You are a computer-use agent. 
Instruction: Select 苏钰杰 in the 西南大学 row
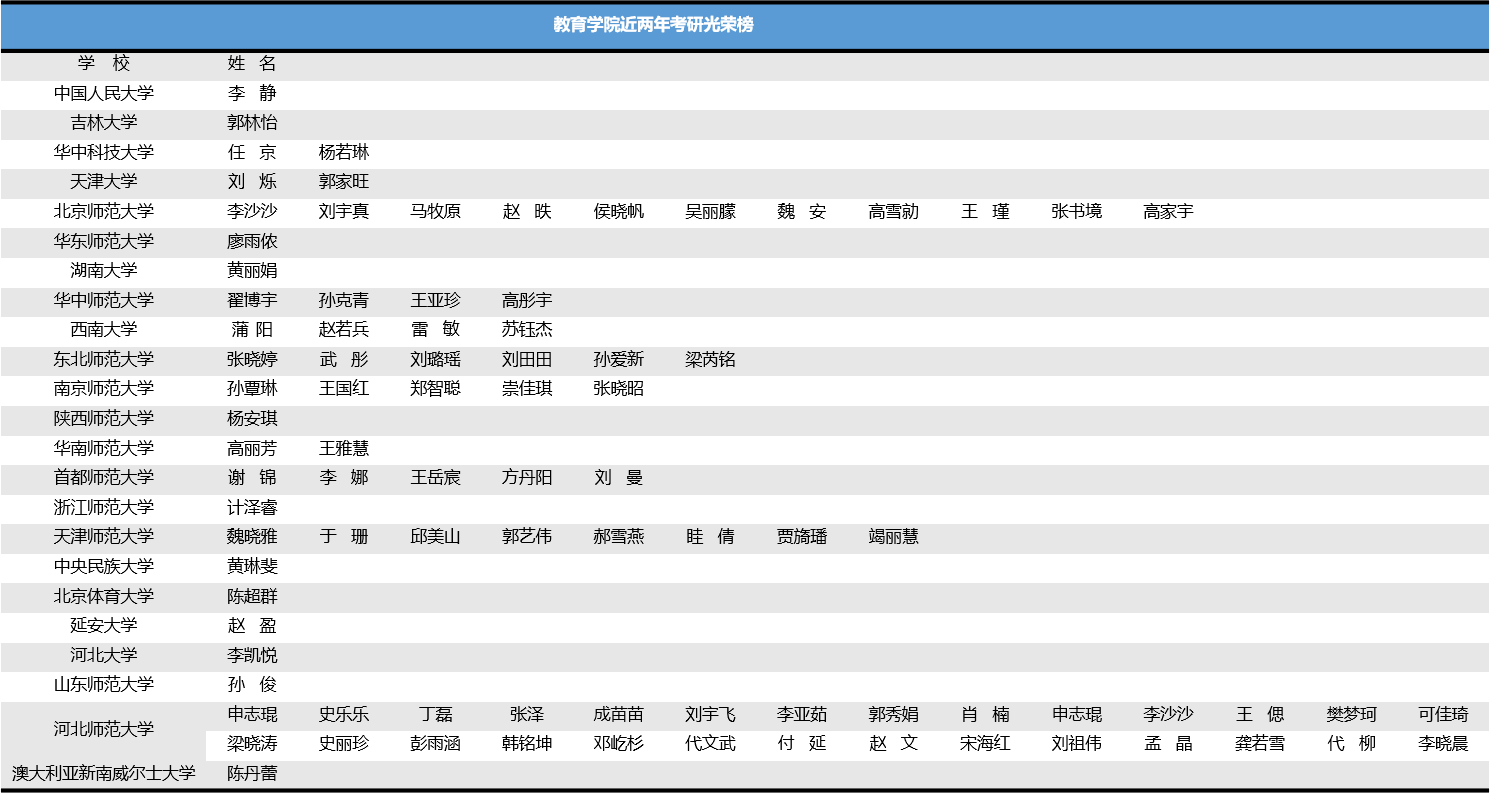pyautogui.click(x=527, y=330)
